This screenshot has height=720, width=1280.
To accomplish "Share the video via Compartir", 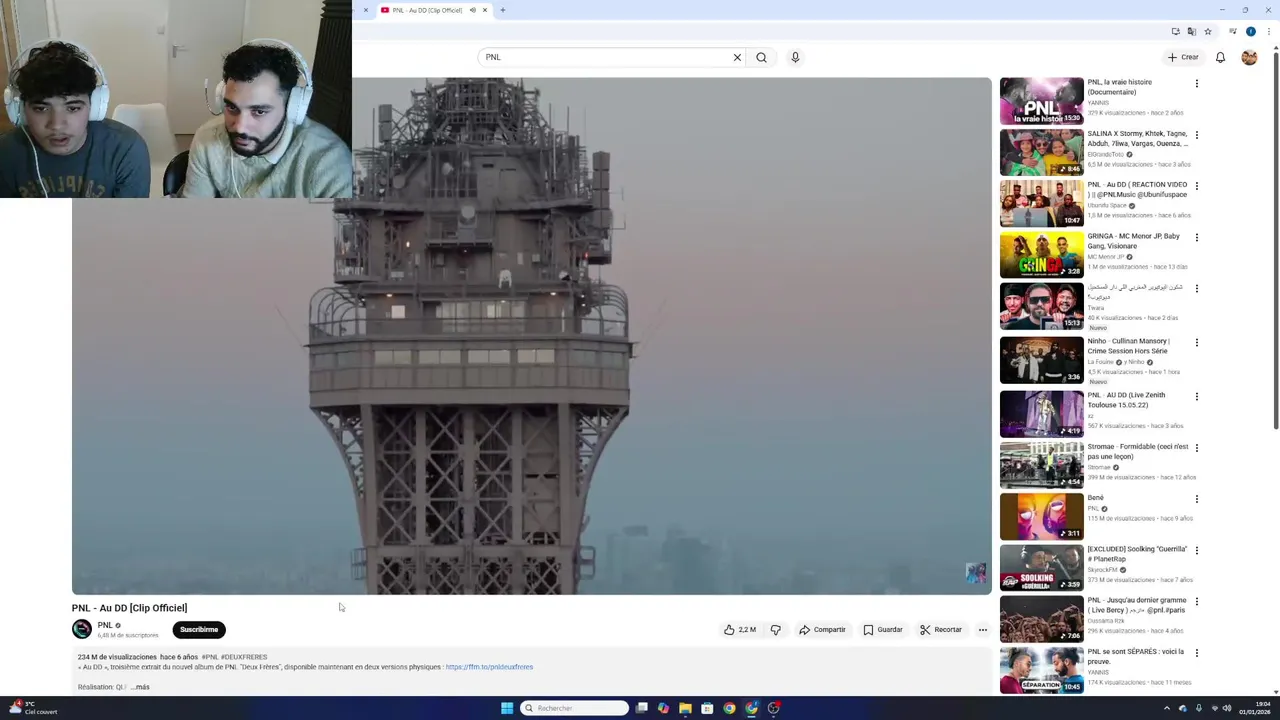I will pyautogui.click(x=822, y=630).
